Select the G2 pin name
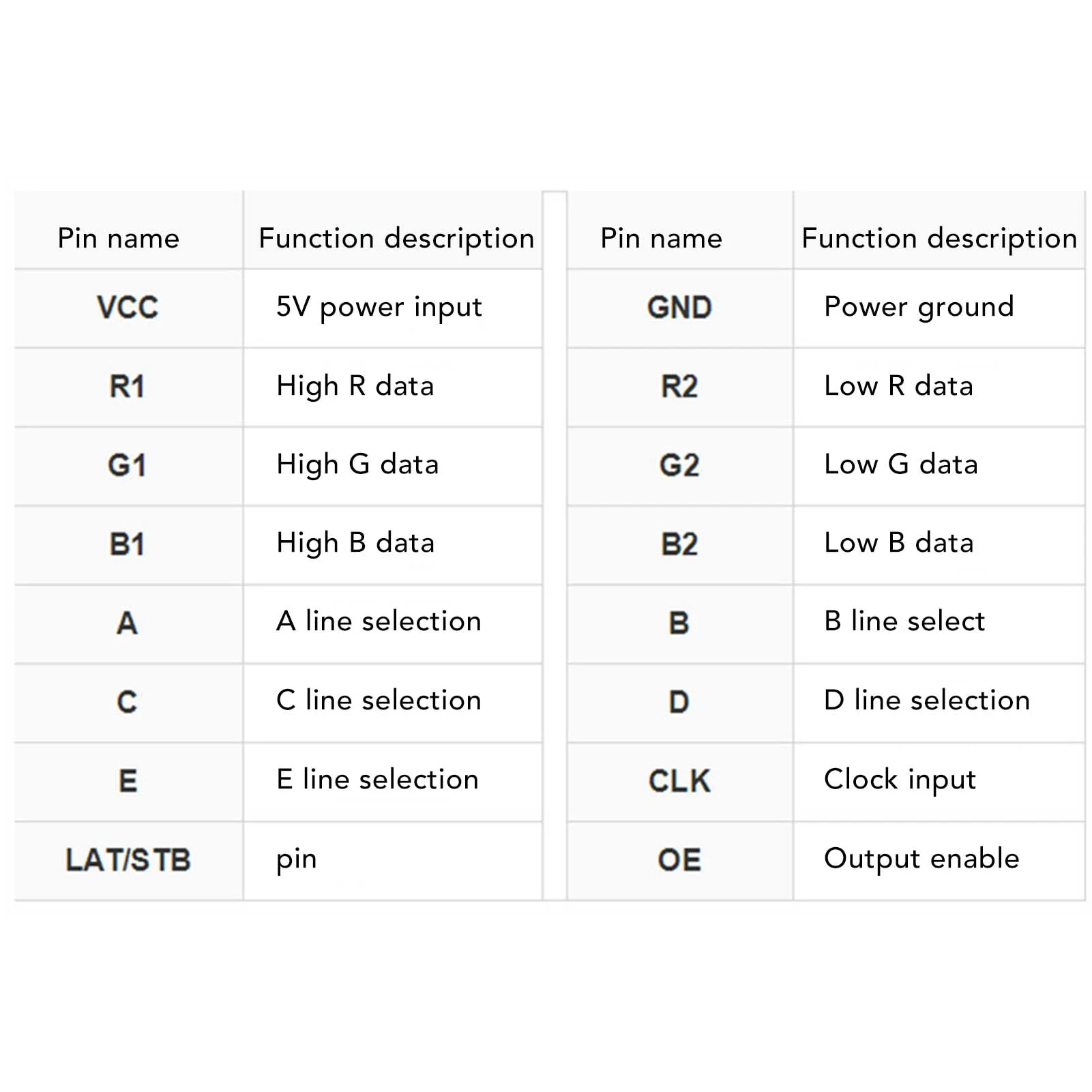Screen dimensions: 1092x1092 (679, 465)
